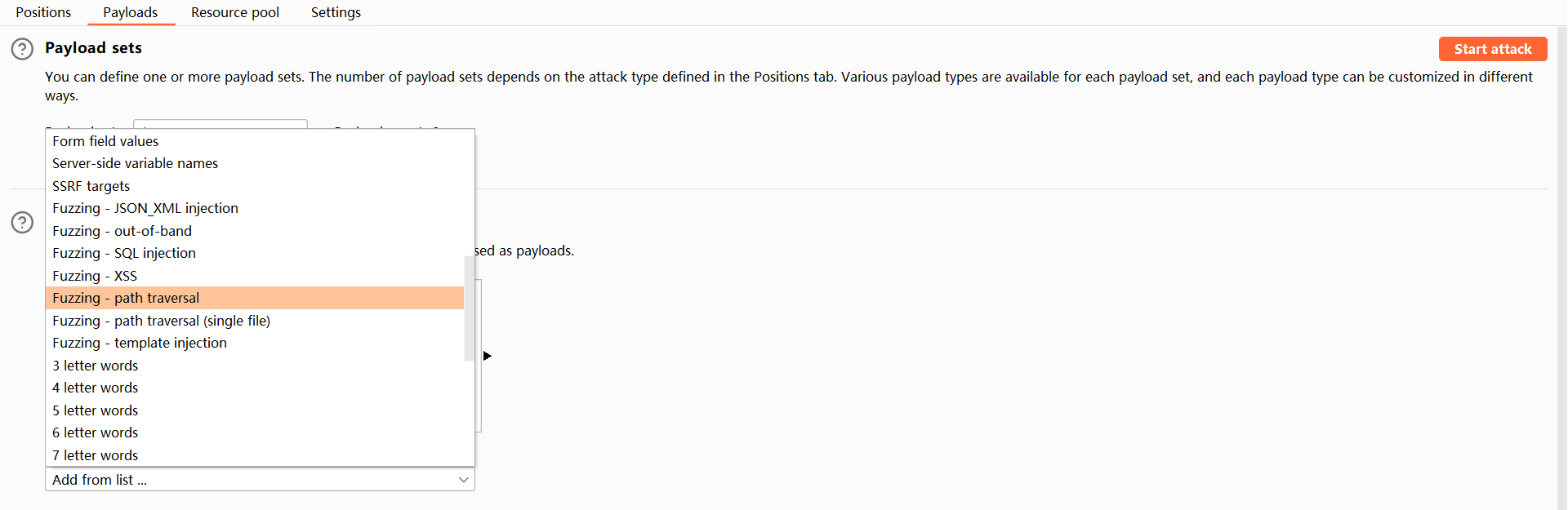Select Form field values entry
The width and height of the screenshot is (1568, 510).
click(105, 141)
